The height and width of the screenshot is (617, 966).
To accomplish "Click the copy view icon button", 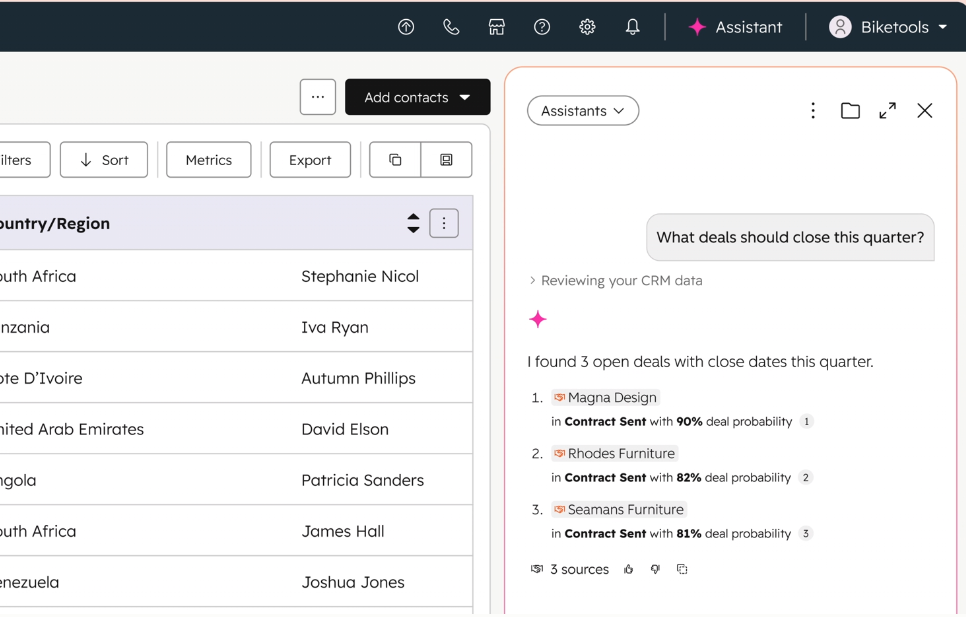I will 395,160.
